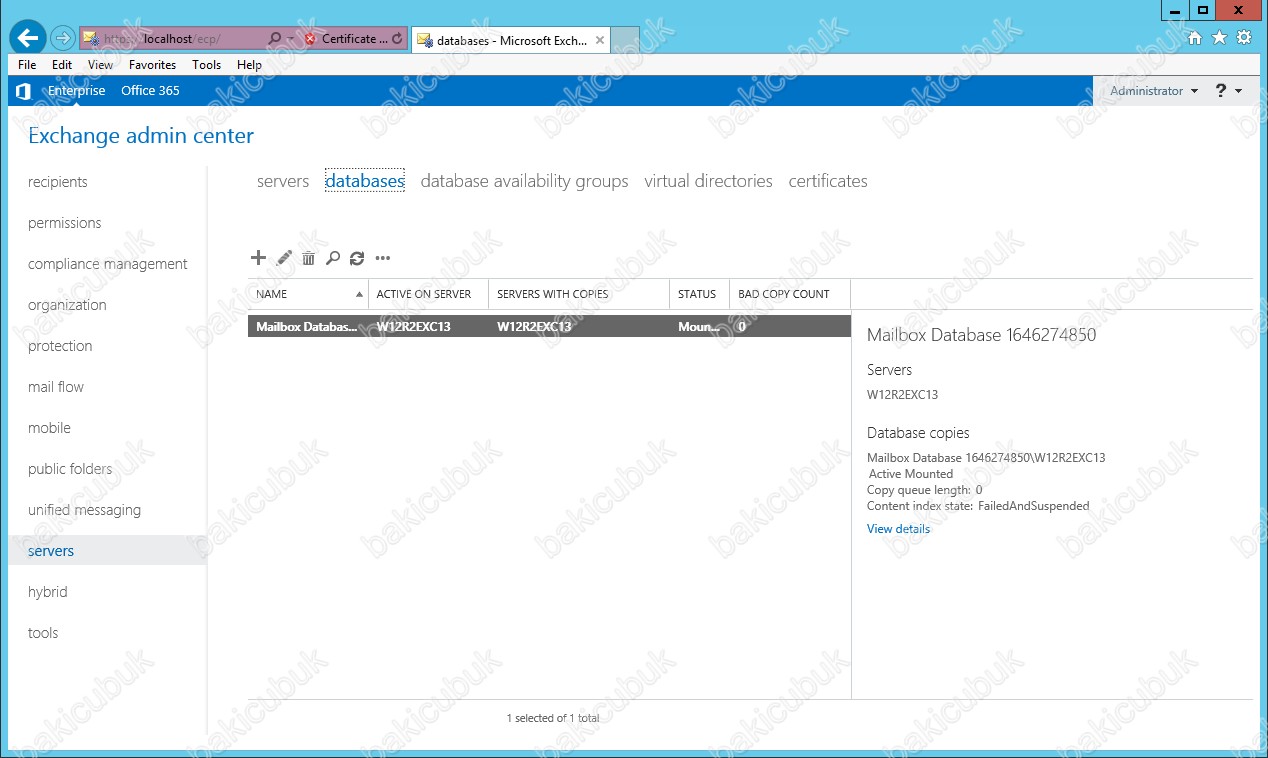The height and width of the screenshot is (758, 1268).
Task: Click the empty new tab button
Action: click(x=625, y=40)
